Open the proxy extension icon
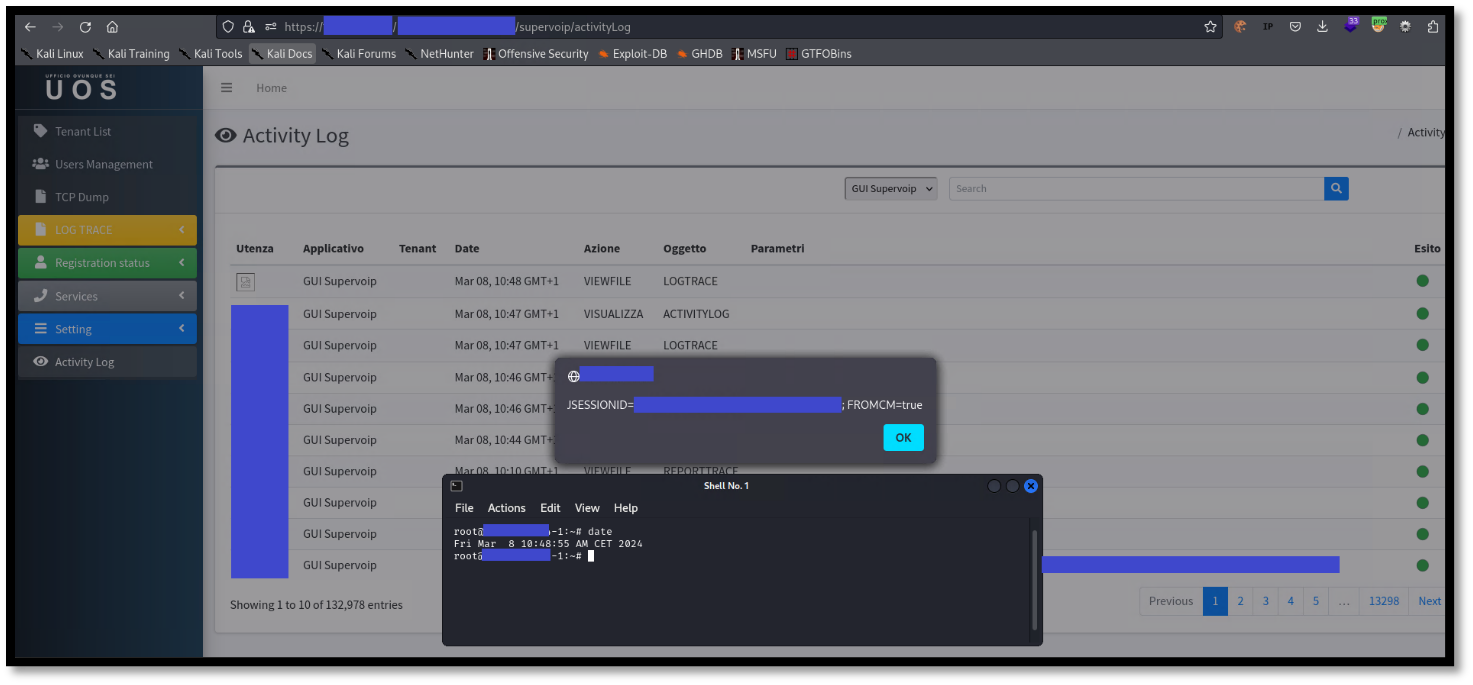Screen dimensions: 1473x685 click(1379, 25)
